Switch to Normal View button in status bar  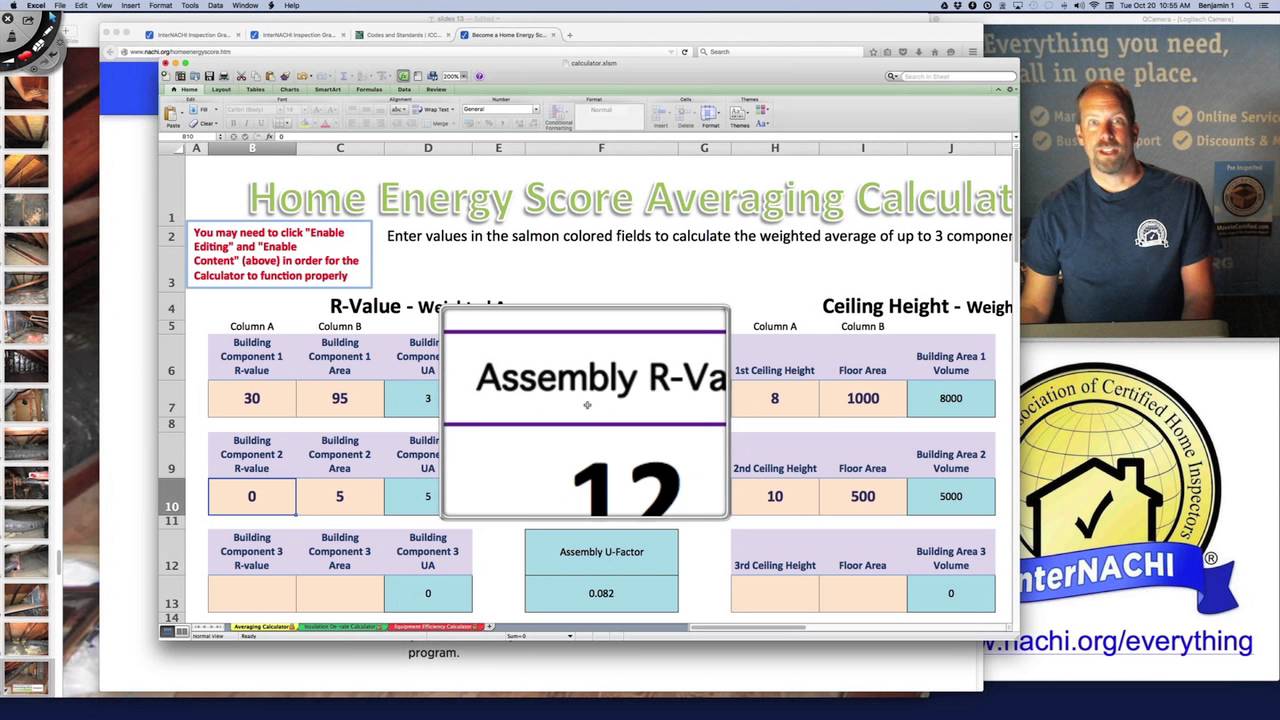168,631
